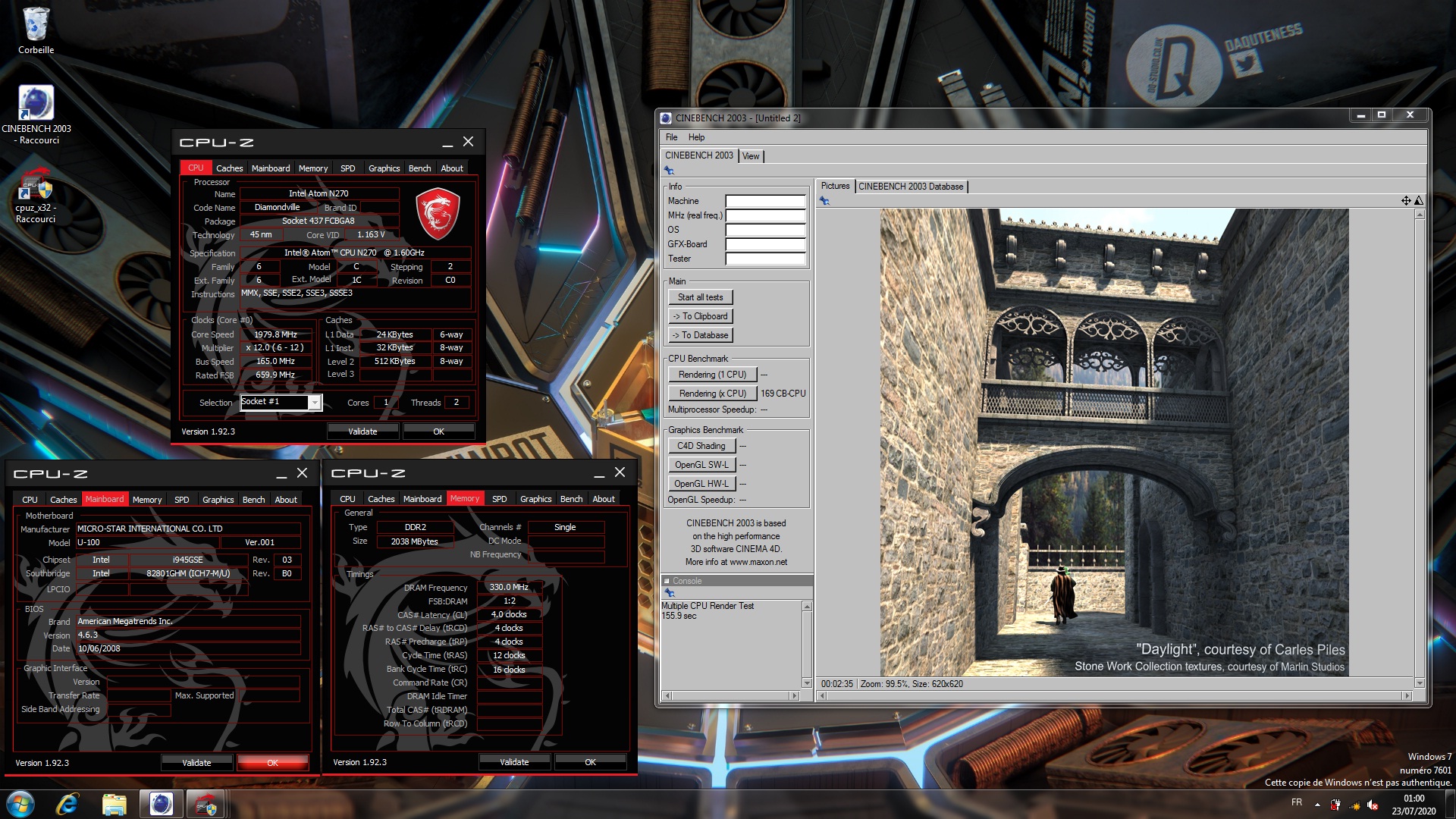This screenshot has height=819, width=1456.
Task: Open About tab in CPU-Z Memory window
Action: pyautogui.click(x=604, y=499)
